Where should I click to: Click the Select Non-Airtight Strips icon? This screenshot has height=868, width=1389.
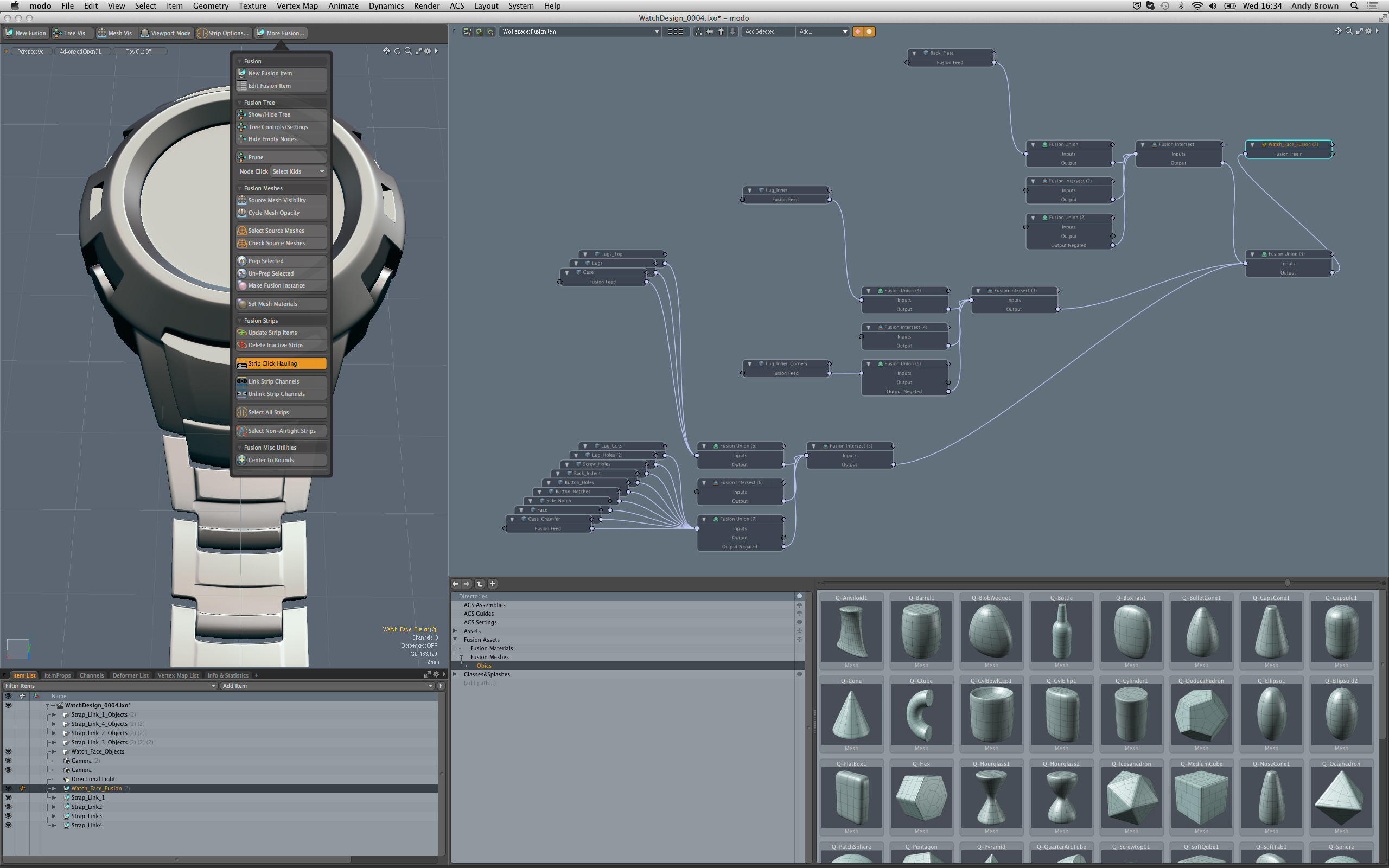(x=242, y=431)
